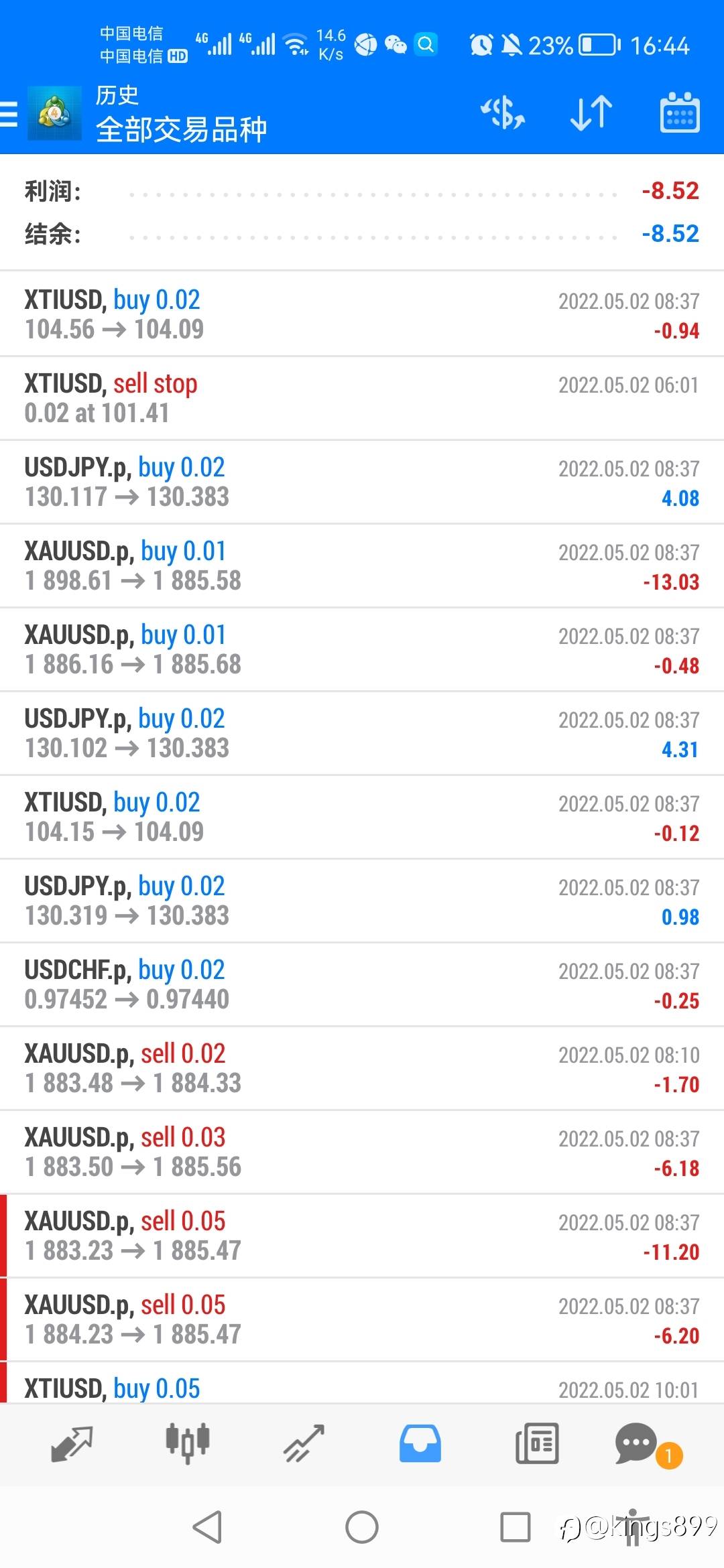Switch to the Quotes tab
724x1568 pixels.
(72, 1443)
